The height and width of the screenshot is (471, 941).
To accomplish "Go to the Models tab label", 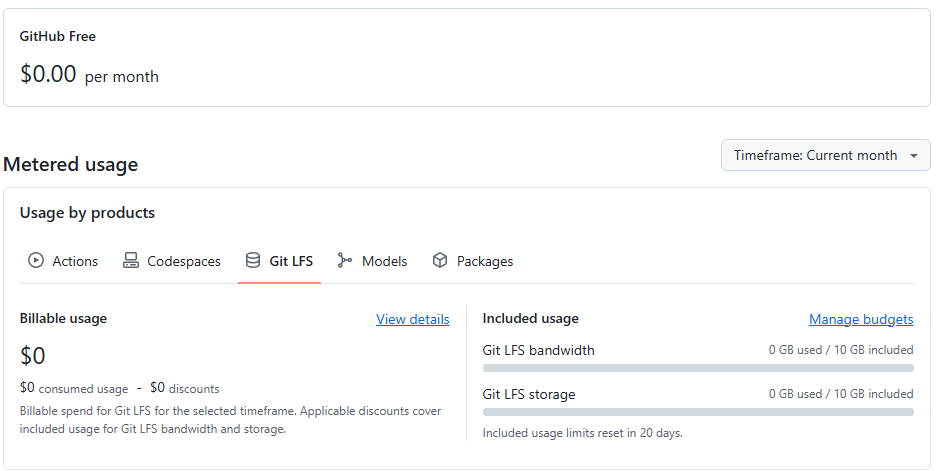I will [385, 261].
